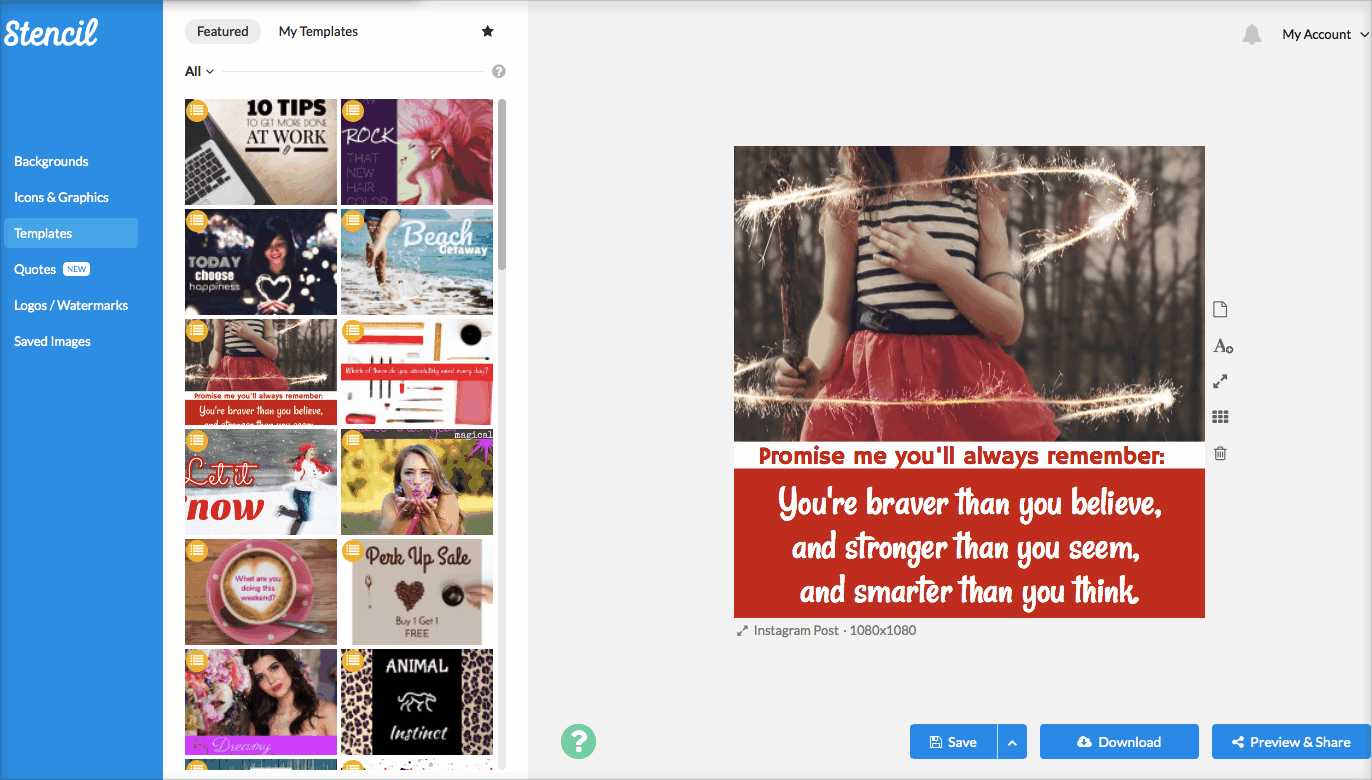Click the resize arrows icon beside canvas
The image size is (1372, 780).
(x=1220, y=381)
